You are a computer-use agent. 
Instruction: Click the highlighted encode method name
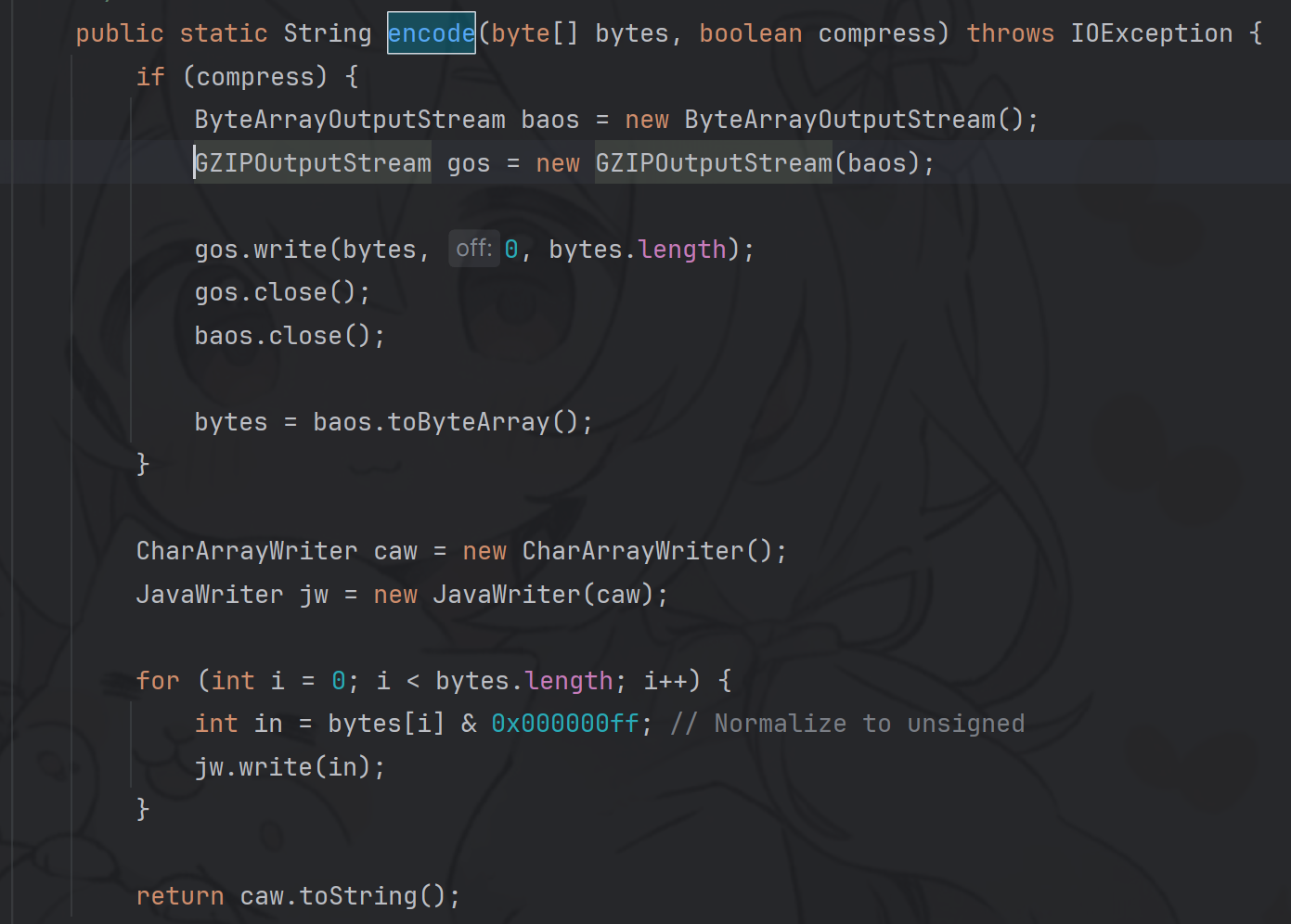click(x=431, y=33)
